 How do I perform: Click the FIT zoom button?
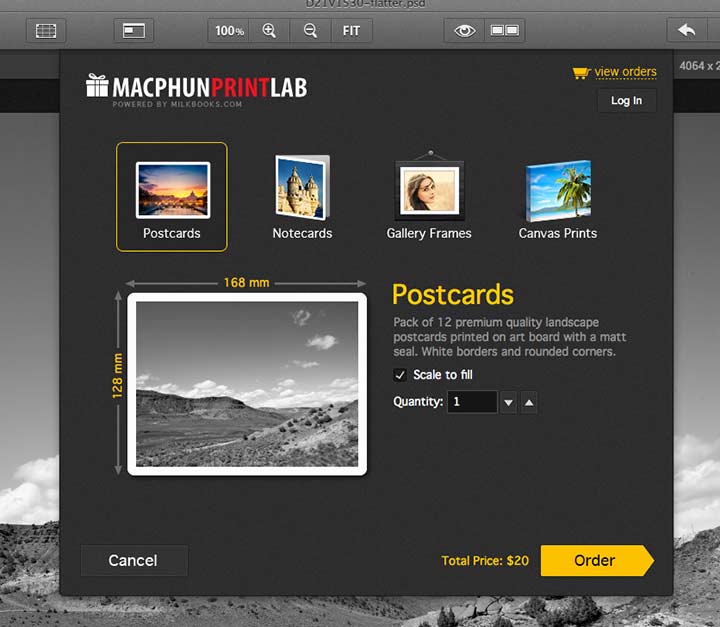[x=351, y=31]
